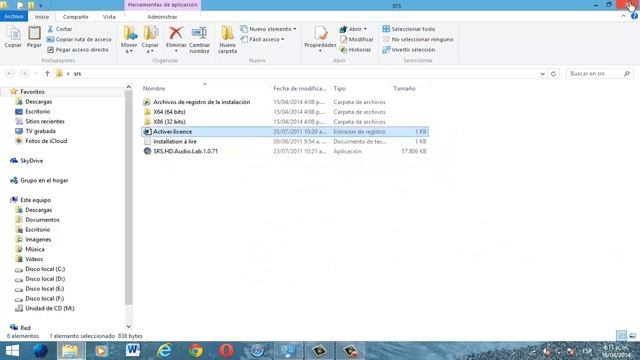Click Modificar in the ribbon

click(x=357, y=39)
